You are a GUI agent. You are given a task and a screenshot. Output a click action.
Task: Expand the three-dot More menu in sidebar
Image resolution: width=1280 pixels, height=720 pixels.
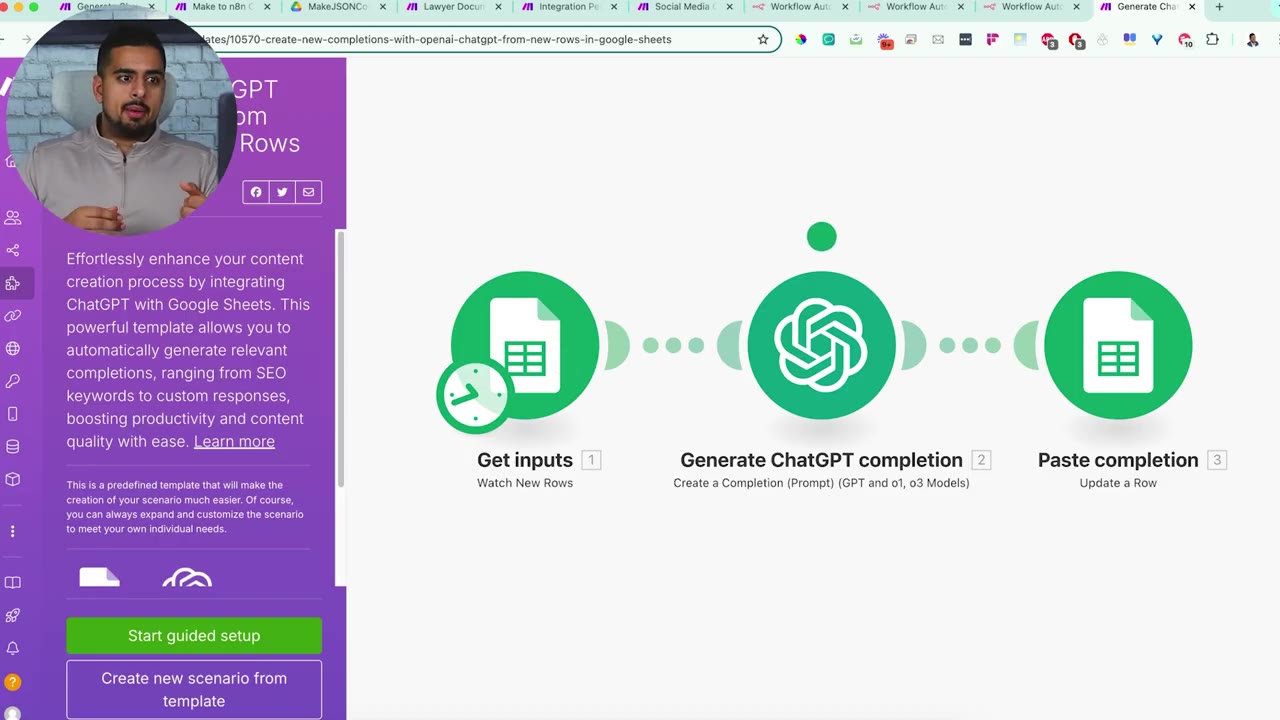(13, 532)
